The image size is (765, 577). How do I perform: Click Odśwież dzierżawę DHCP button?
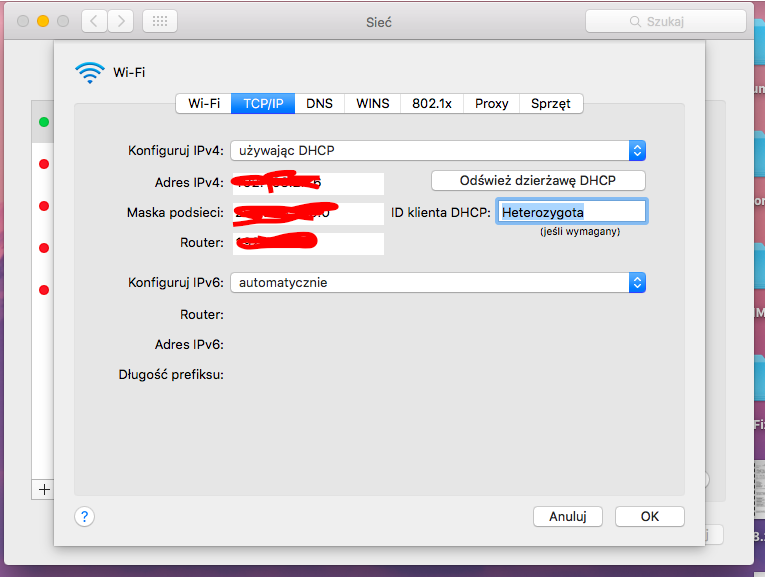(538, 180)
